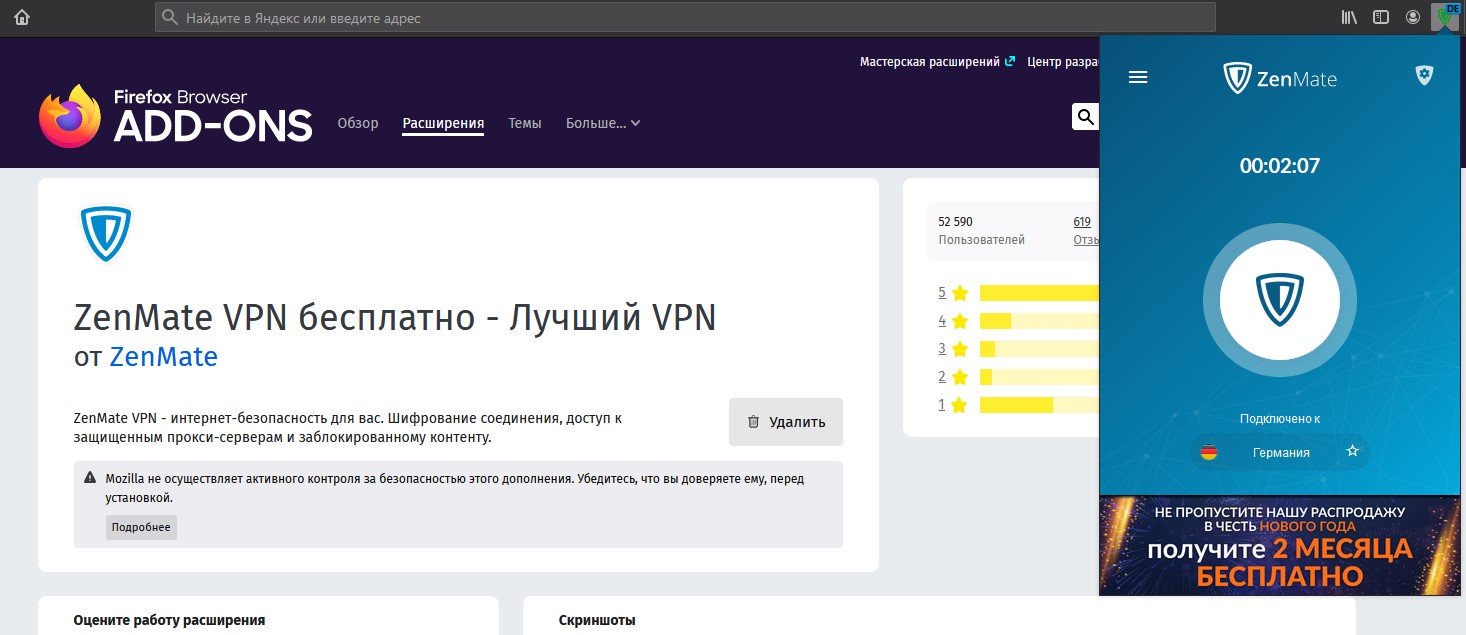Viewport: 1466px width, 635px height.
Task: Toggle the VPN connection round button
Action: pos(1280,301)
